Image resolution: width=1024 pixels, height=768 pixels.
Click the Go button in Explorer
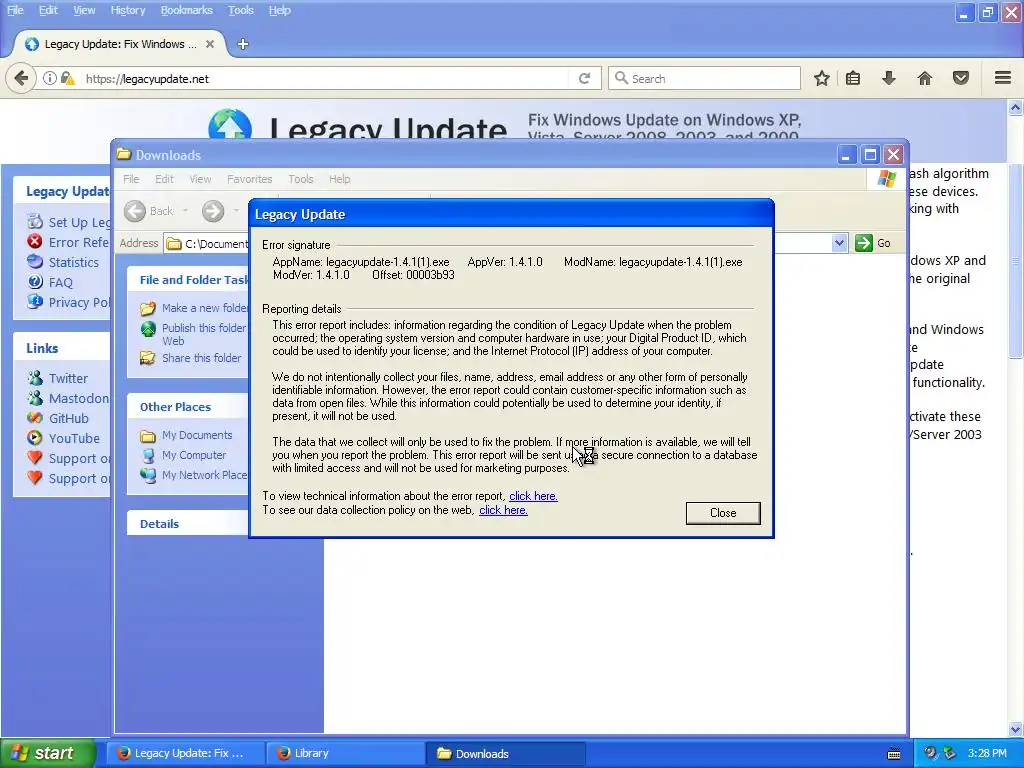(874, 243)
